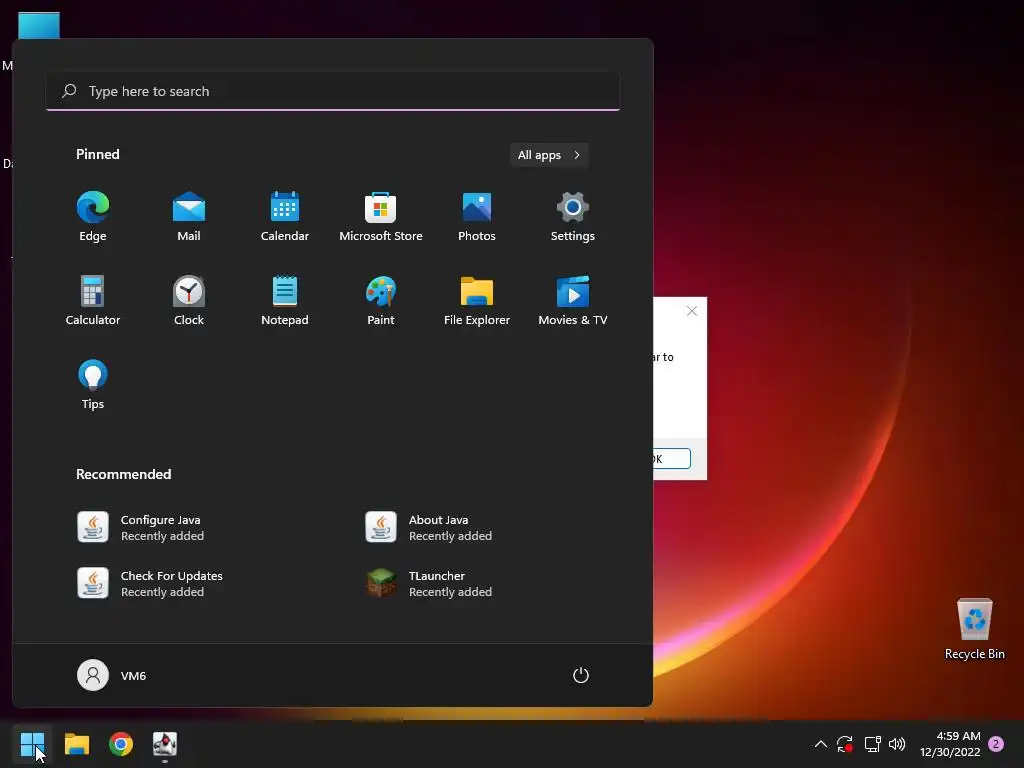The width and height of the screenshot is (1024, 768).
Task: Select the Recycle Bin desktop icon
Action: (x=974, y=629)
